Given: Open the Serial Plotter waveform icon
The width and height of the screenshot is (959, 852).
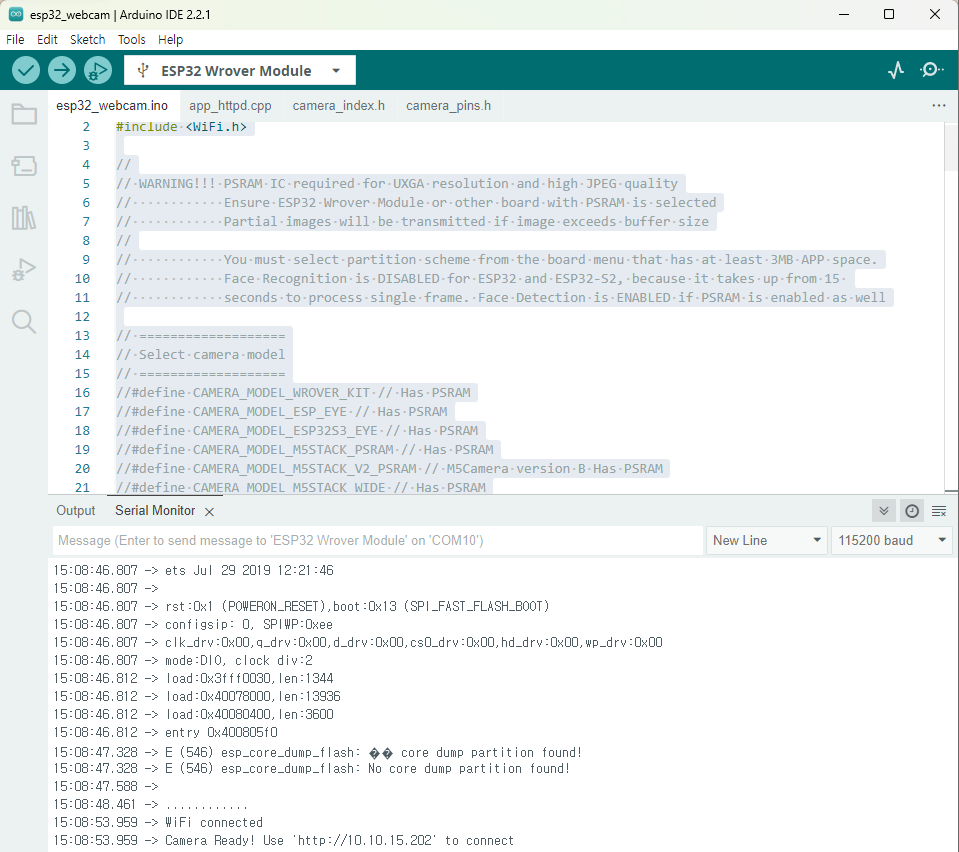Looking at the screenshot, I should (x=896, y=70).
